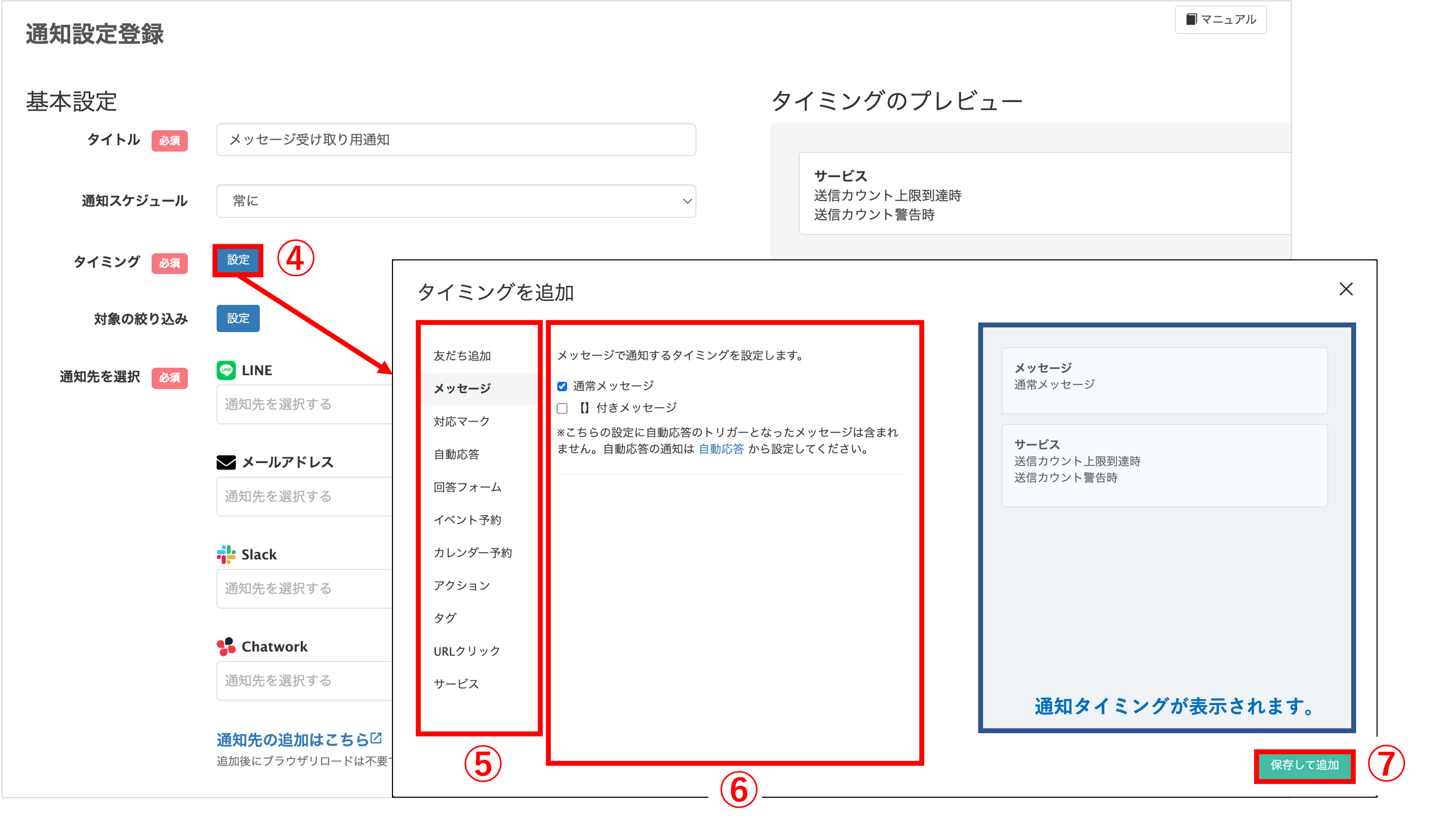Click the 保存して追加 button
The width and height of the screenshot is (1430, 840).
(1304, 765)
